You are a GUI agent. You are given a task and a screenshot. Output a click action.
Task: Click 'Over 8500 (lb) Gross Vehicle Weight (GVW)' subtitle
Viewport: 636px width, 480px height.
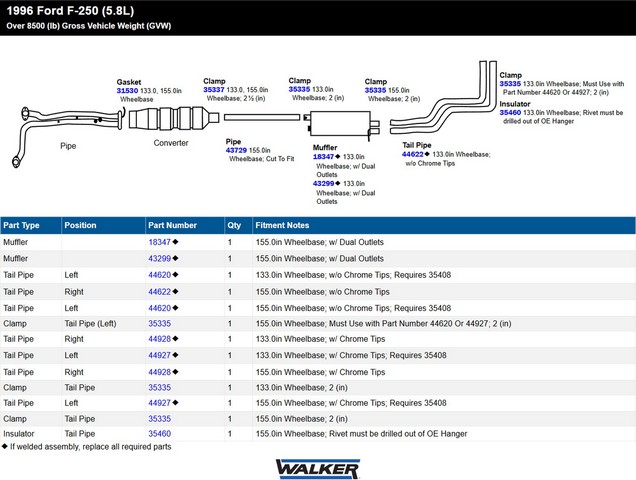(x=89, y=26)
